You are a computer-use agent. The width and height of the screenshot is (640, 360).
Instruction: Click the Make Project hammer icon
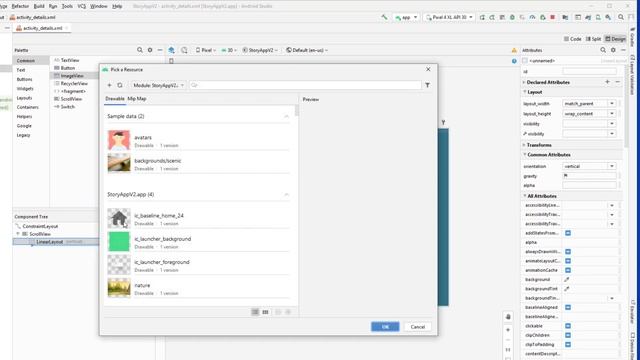(x=384, y=17)
